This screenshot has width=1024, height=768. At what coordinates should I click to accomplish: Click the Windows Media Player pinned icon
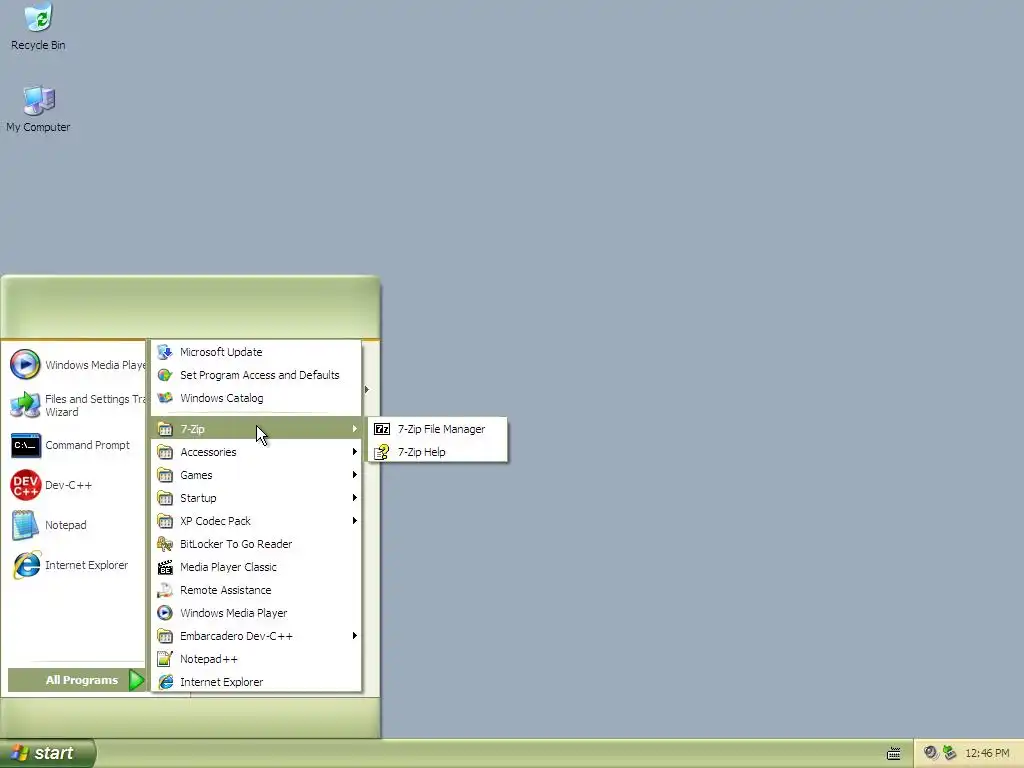click(x=25, y=364)
